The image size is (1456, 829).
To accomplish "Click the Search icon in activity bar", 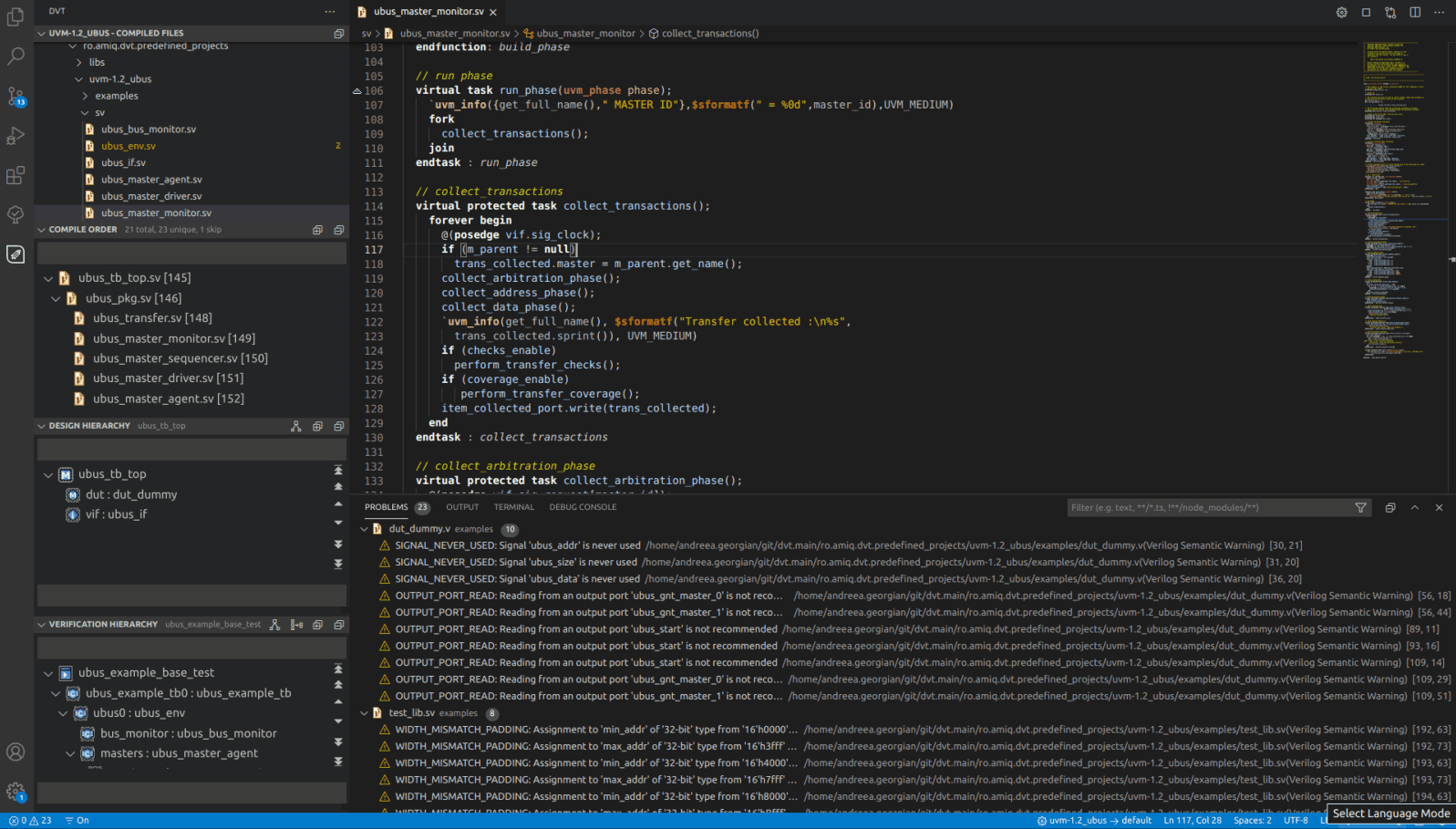I will pos(15,57).
